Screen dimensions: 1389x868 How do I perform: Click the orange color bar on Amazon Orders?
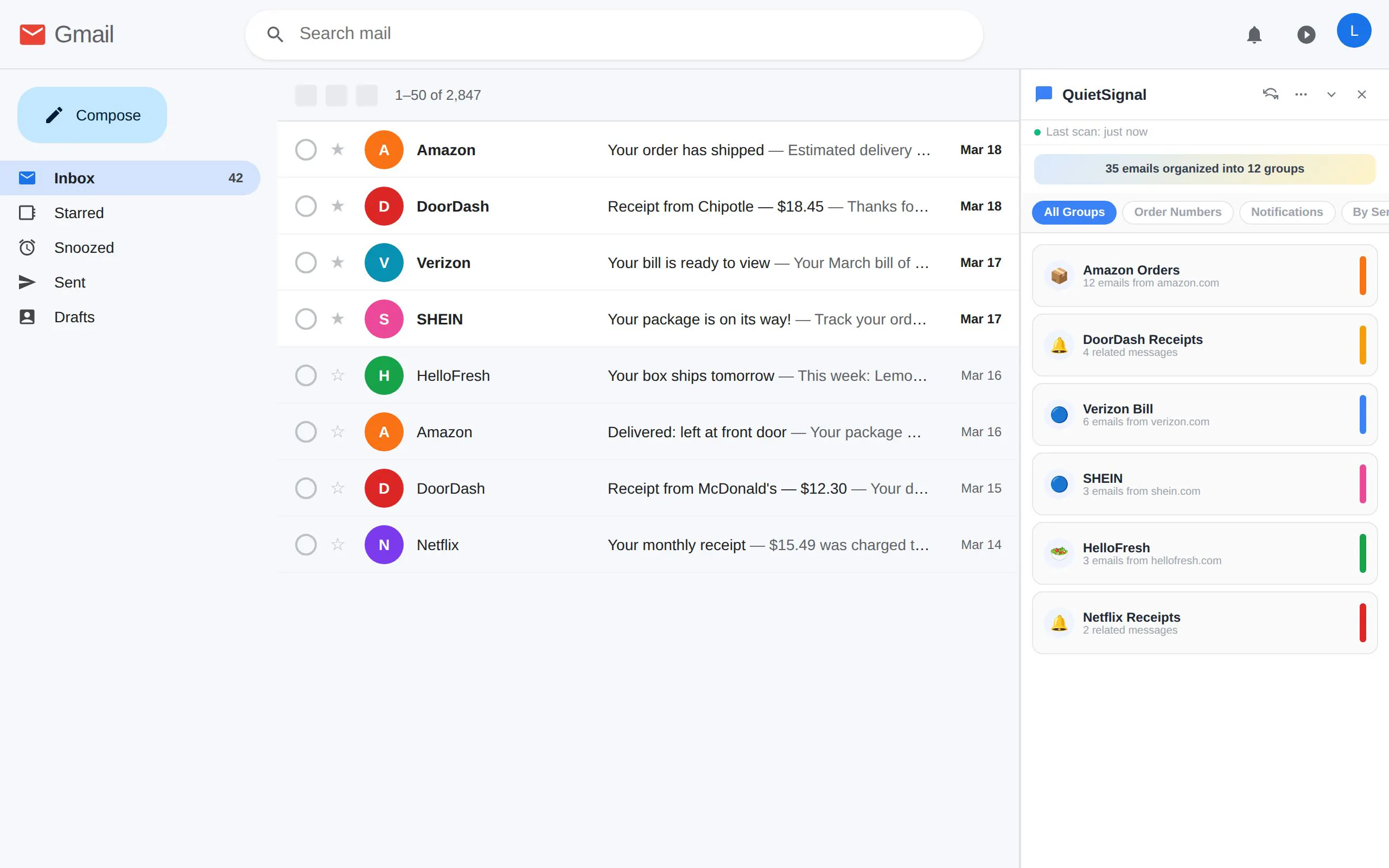1362,276
